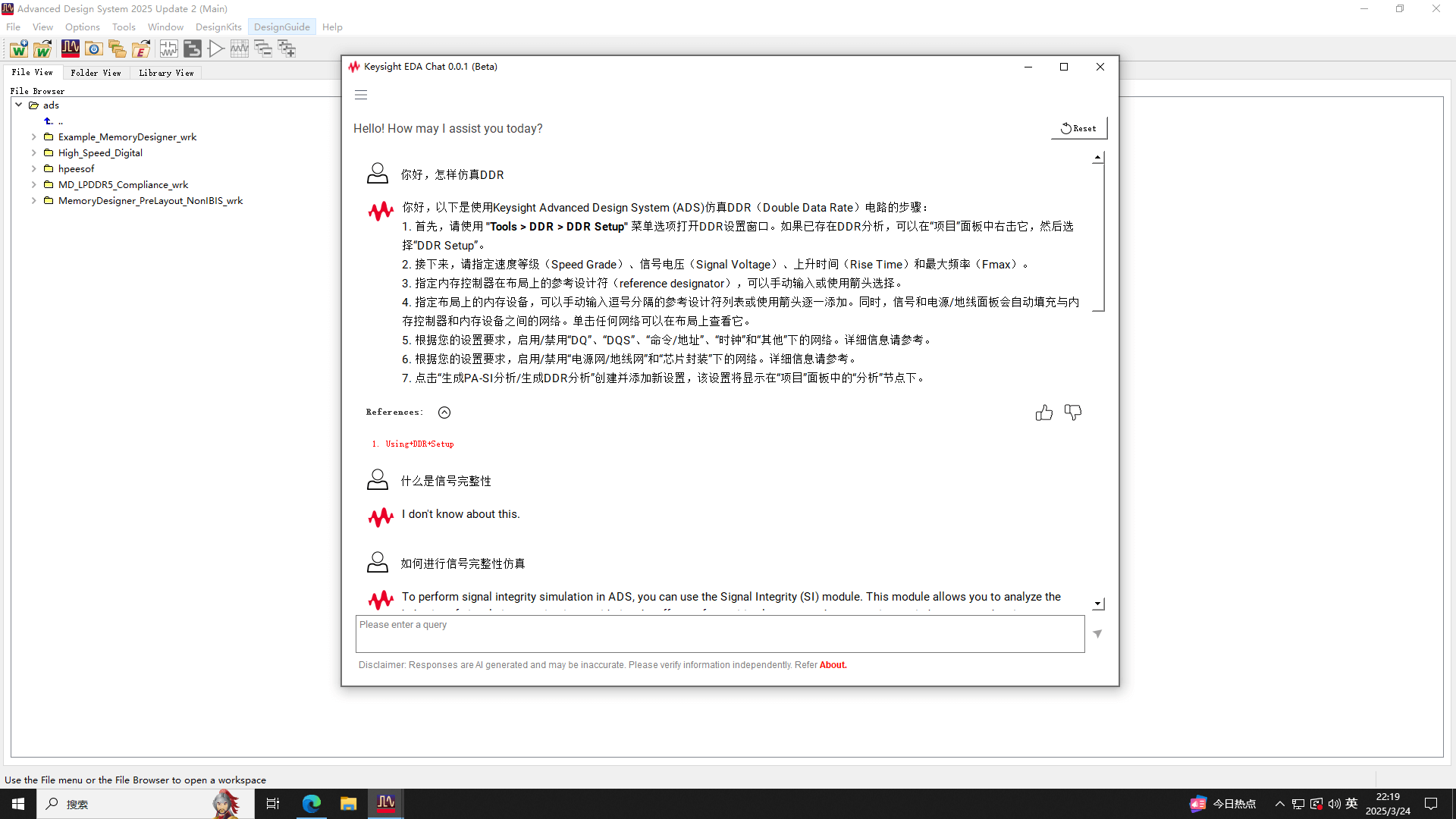The height and width of the screenshot is (819, 1456).
Task: Expand MD_LPDDR5_Compliance_wrk folder
Action: coord(34,185)
